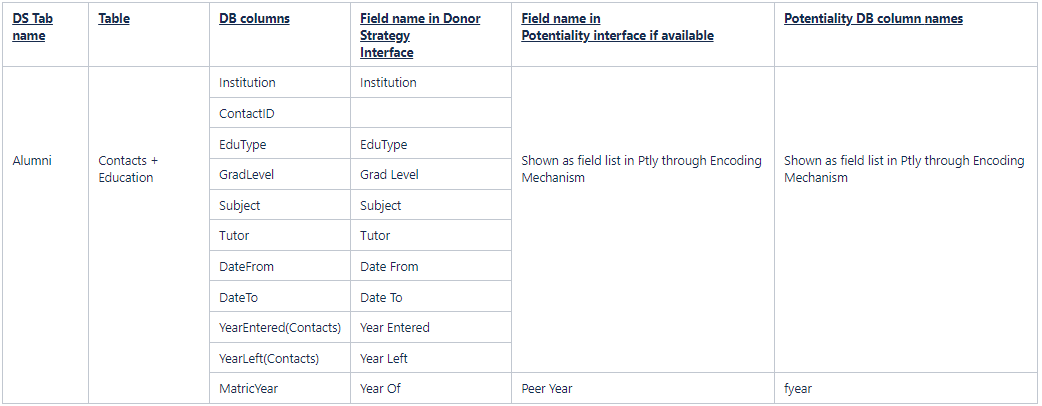Viewport: 1042px width, 406px height.
Task: Select the 'MatricYear' cell
Action: point(249,389)
